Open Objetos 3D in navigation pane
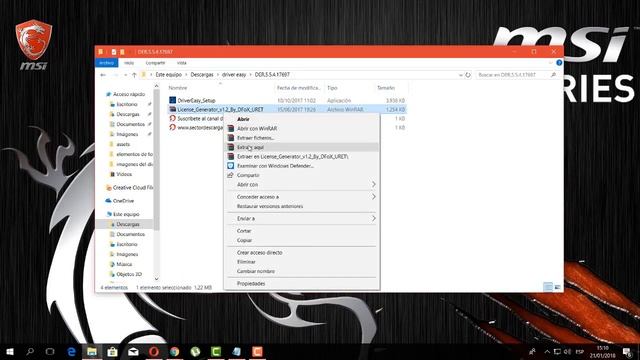 [x=129, y=274]
